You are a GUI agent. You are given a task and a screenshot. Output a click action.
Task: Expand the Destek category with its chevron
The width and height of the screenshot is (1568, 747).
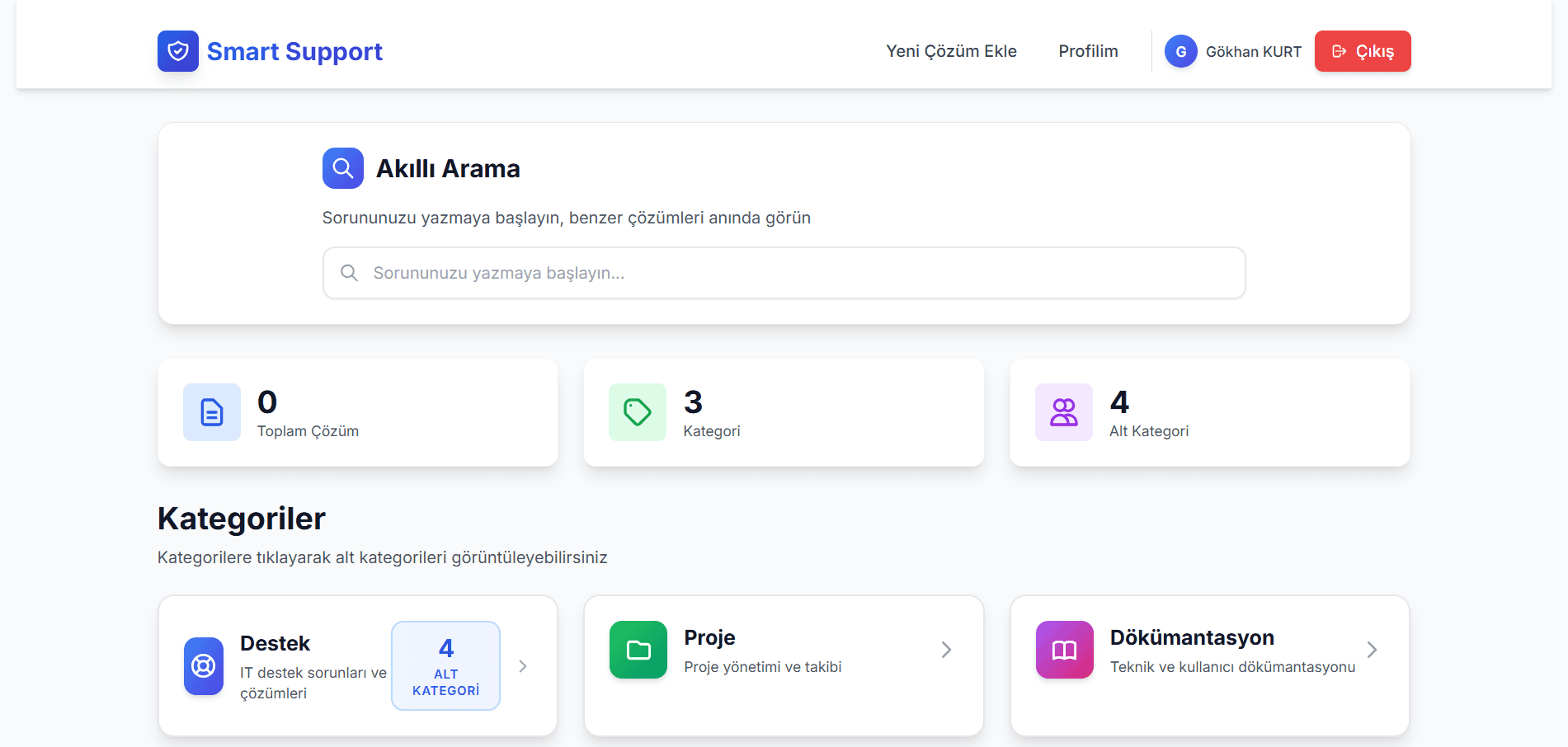pos(522,665)
